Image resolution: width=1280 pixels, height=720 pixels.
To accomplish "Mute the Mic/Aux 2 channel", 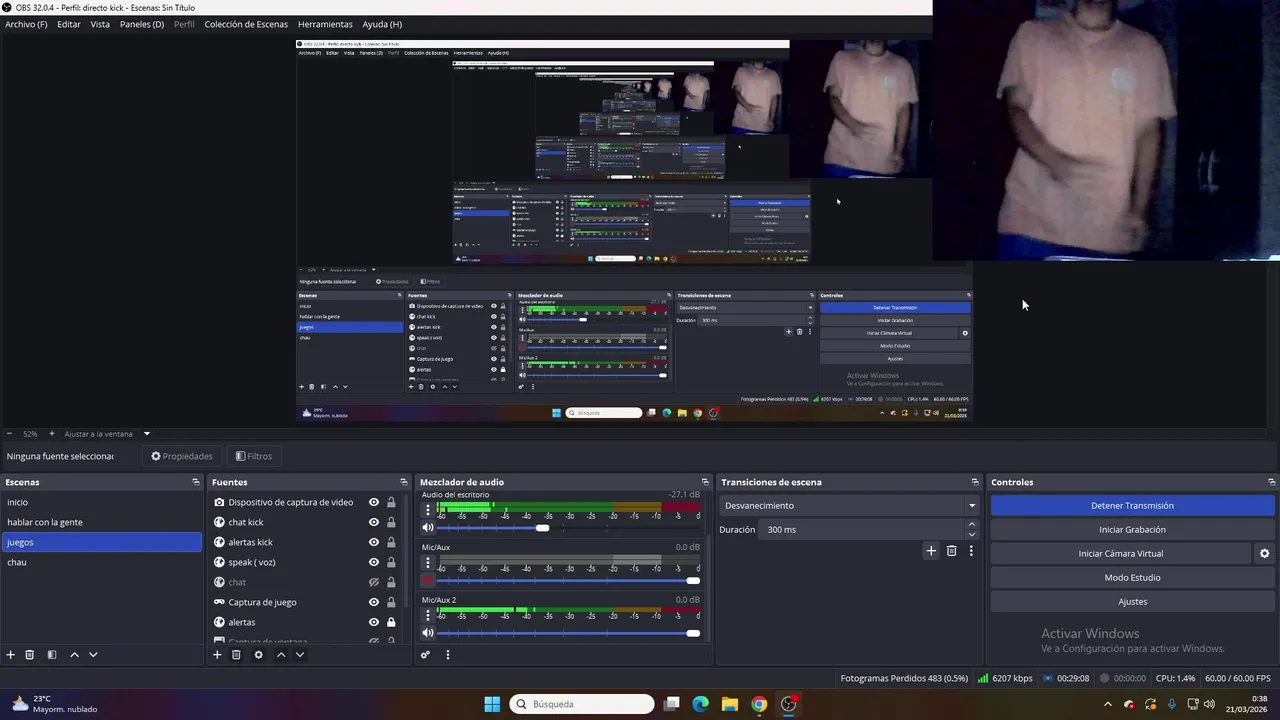I will coord(428,633).
